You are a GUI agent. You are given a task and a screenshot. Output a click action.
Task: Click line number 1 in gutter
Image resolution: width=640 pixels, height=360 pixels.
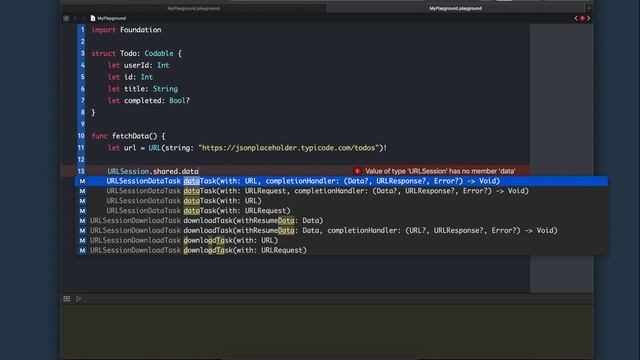[82, 30]
